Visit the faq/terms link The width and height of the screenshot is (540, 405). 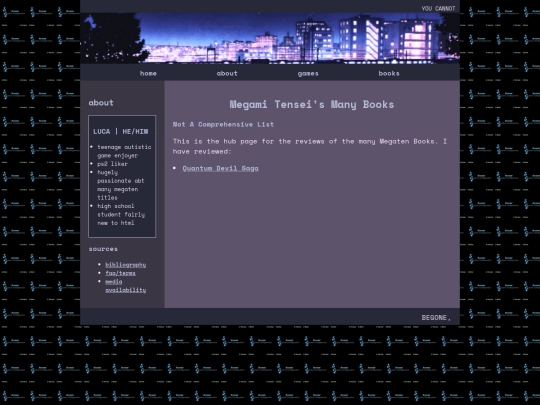pos(120,273)
